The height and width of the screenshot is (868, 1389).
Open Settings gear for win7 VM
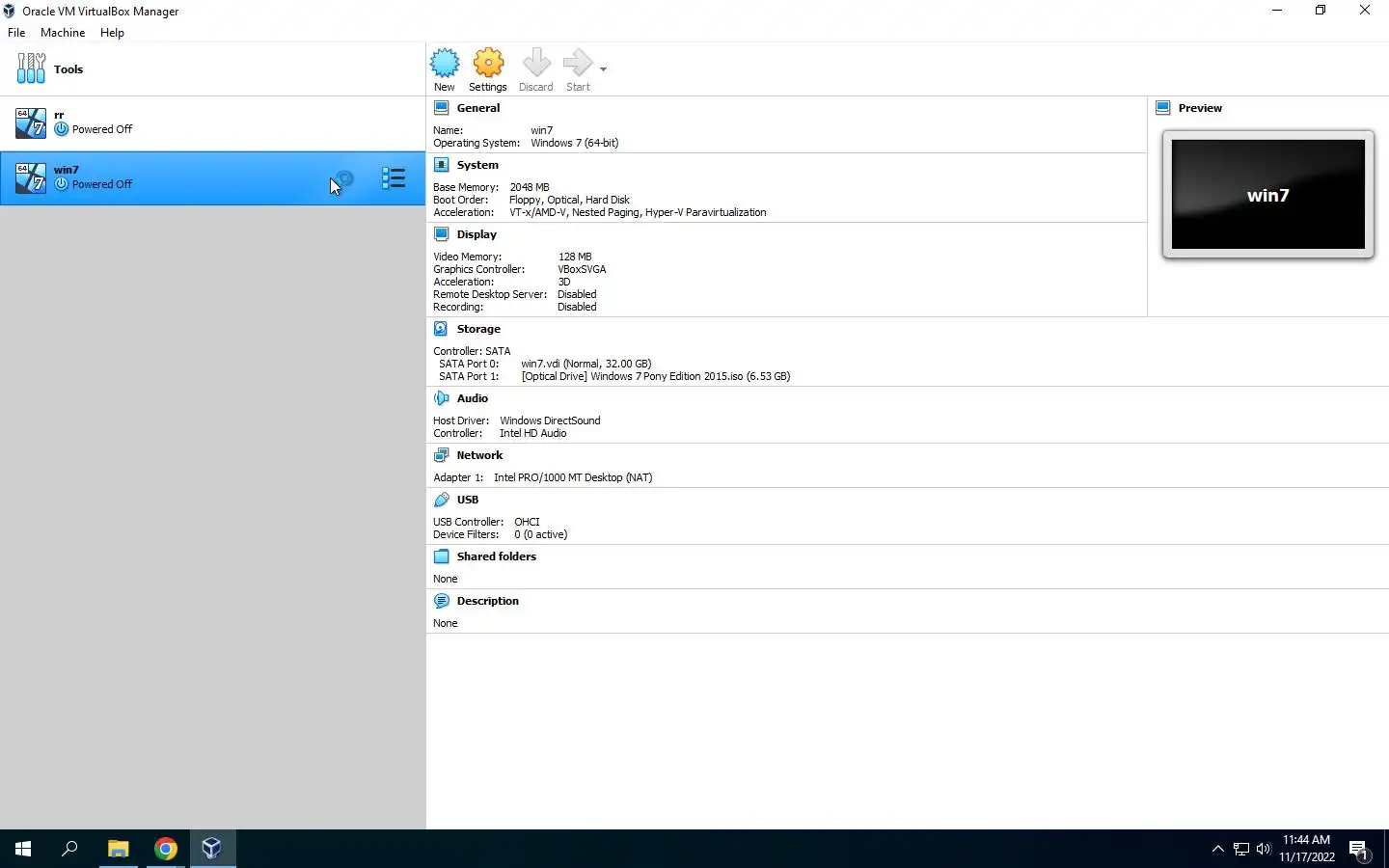point(488,64)
